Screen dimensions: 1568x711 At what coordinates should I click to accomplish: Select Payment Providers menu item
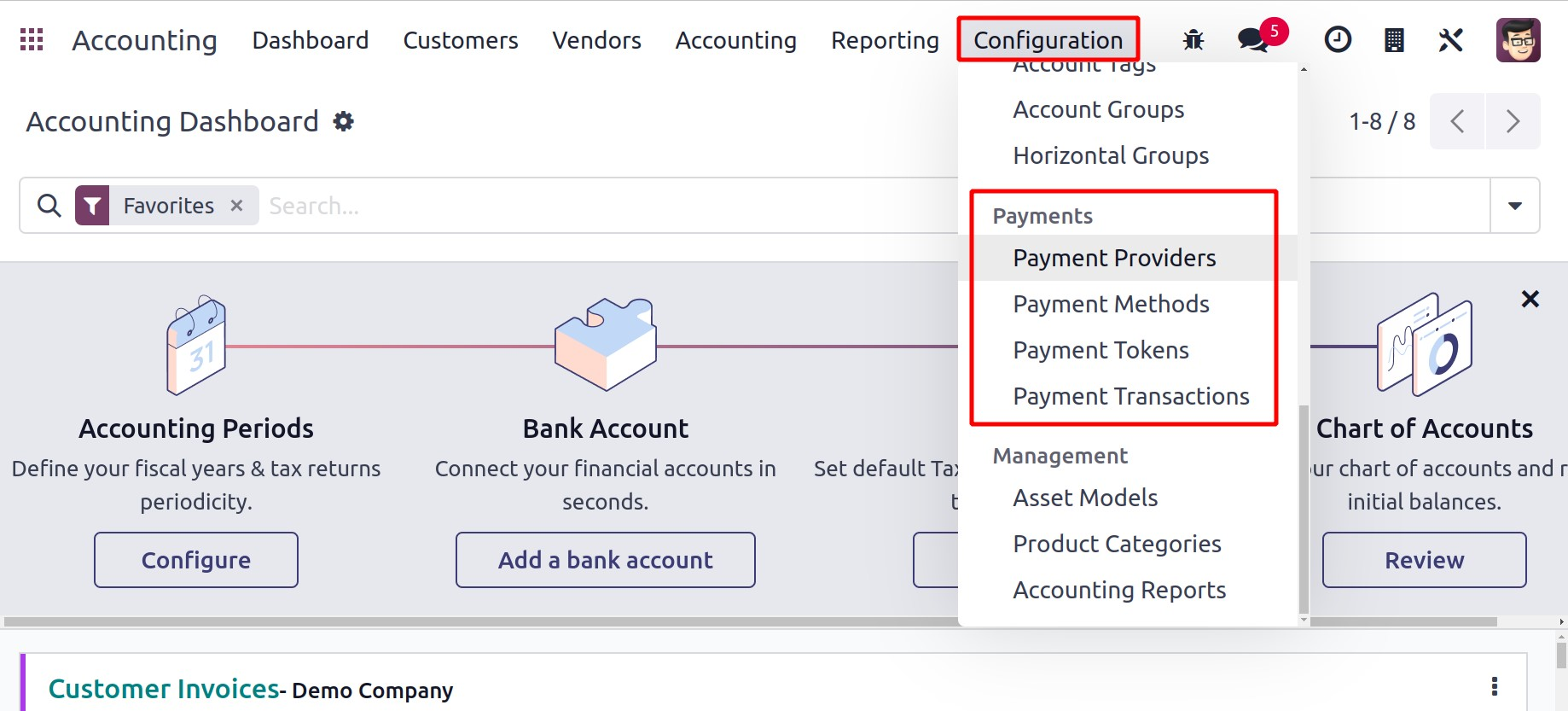click(x=1114, y=258)
